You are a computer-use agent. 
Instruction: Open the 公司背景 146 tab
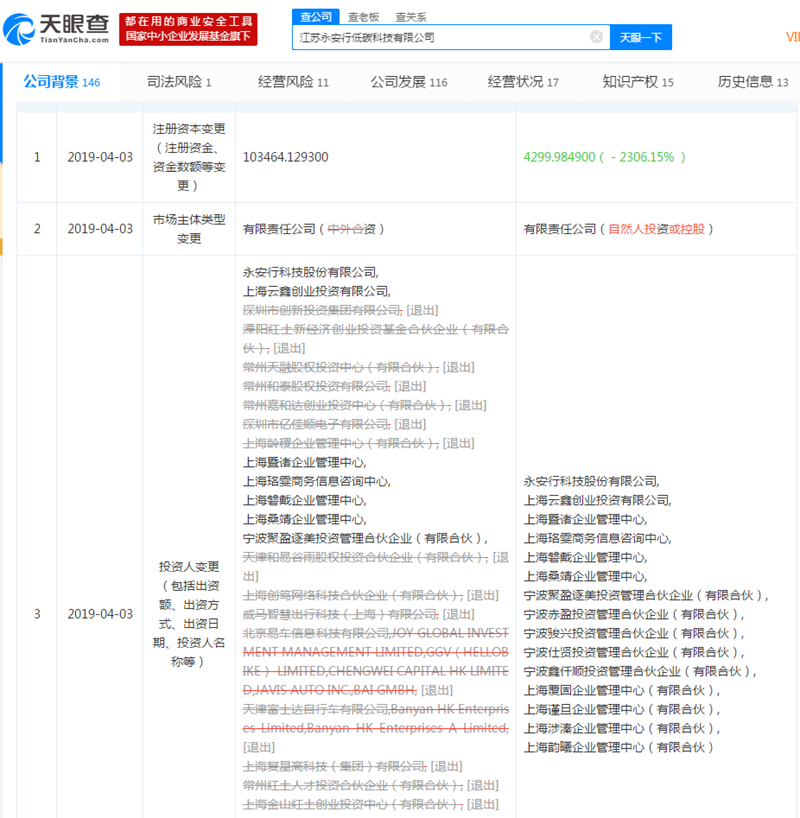tap(62, 82)
